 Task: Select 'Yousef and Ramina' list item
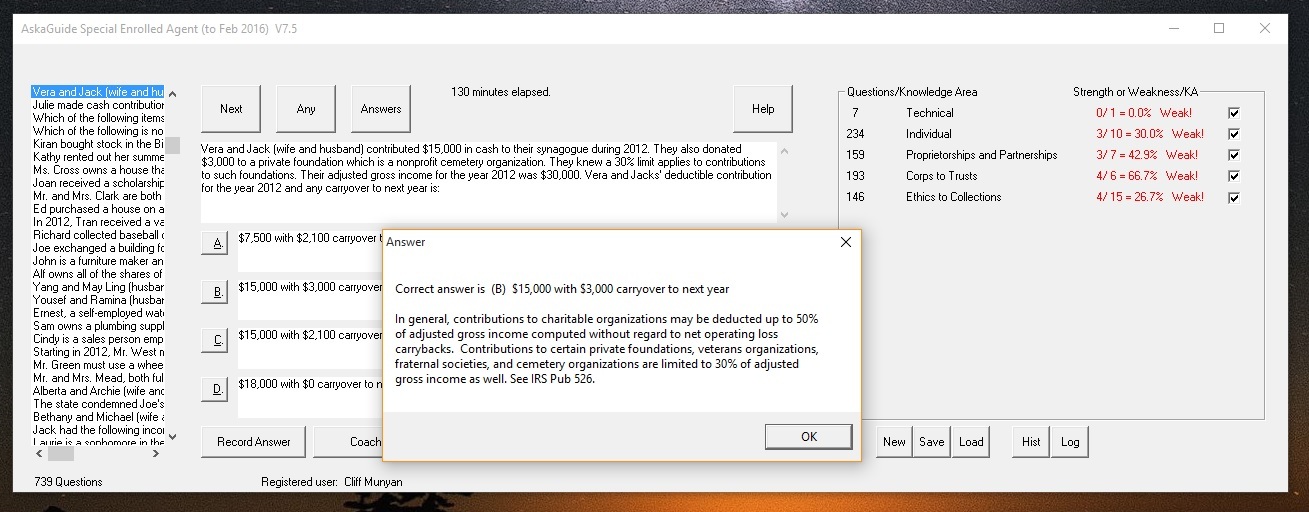click(x=98, y=300)
